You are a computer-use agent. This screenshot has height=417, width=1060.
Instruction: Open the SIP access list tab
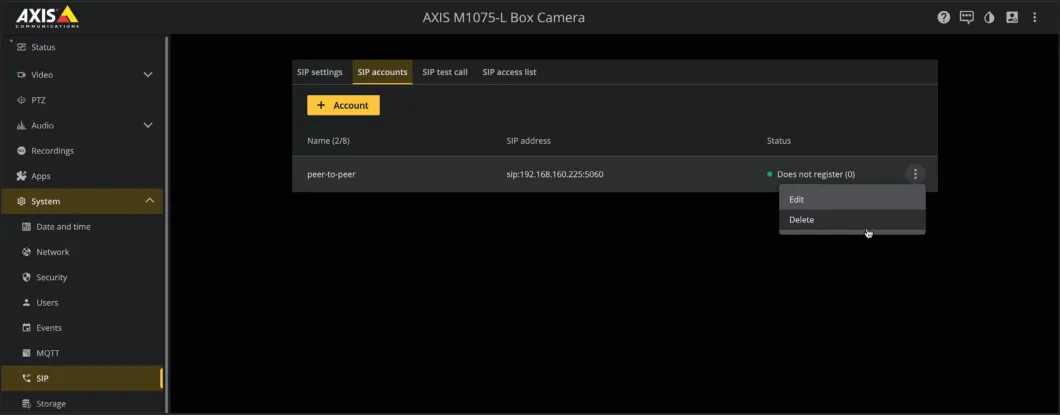pyautogui.click(x=510, y=72)
